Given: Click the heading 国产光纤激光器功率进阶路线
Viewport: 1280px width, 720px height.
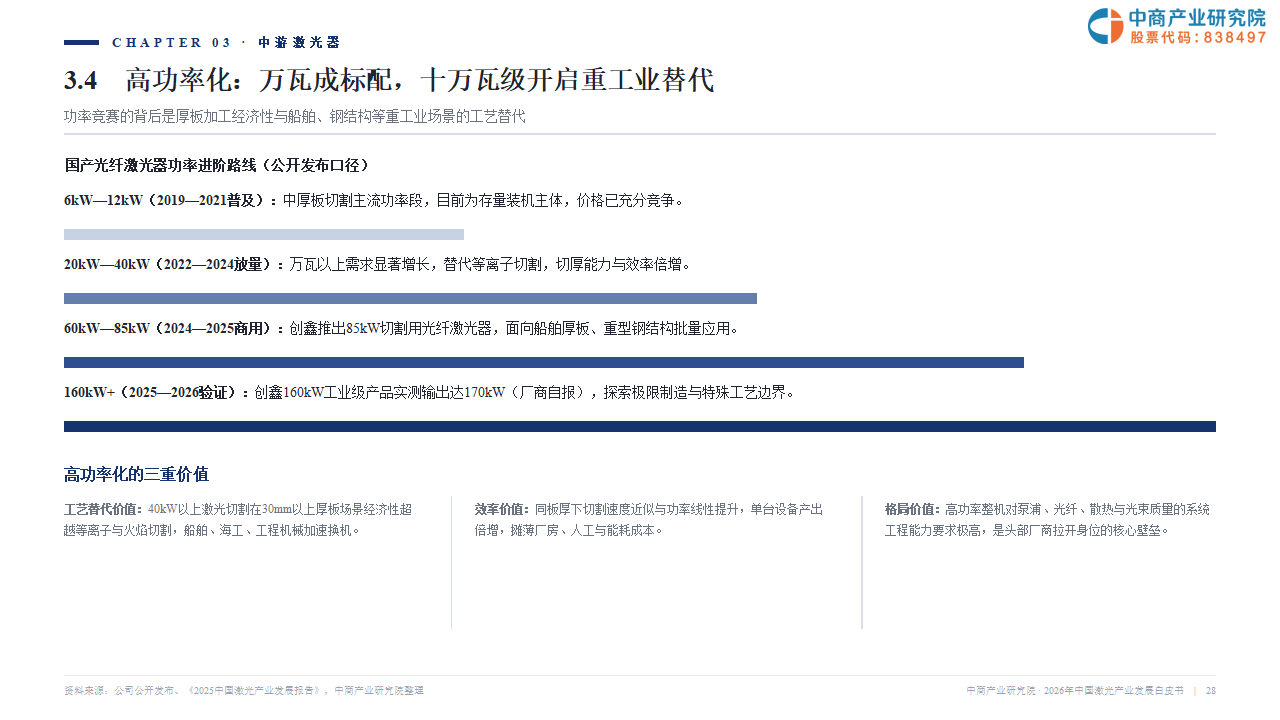Looking at the screenshot, I should pos(217,165).
